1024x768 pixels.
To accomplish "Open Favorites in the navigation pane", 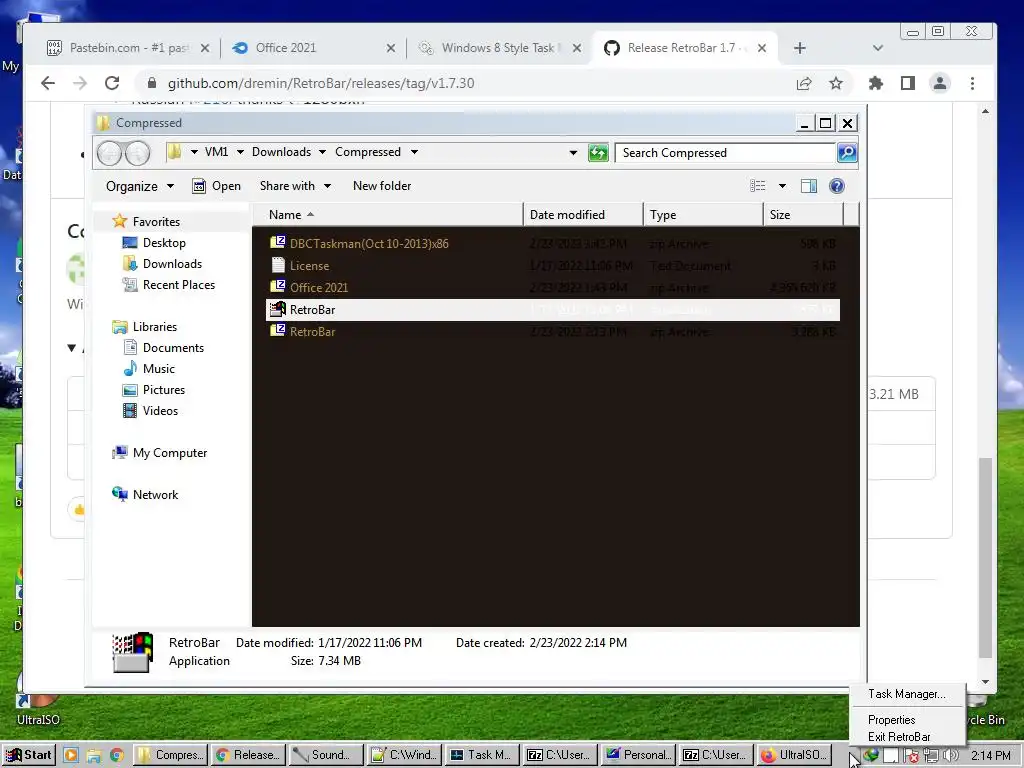I will (156, 221).
